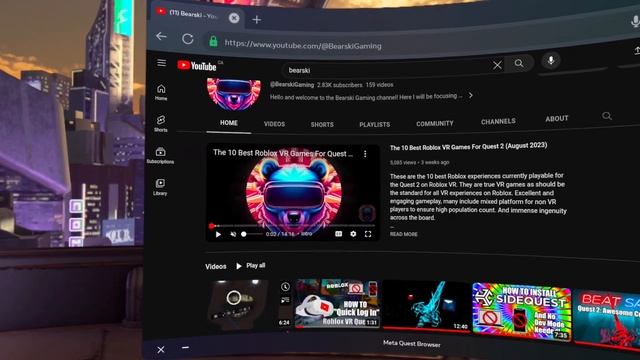Open Subscriptions in the left sidebar
The image size is (640, 360).
pyautogui.click(x=160, y=155)
